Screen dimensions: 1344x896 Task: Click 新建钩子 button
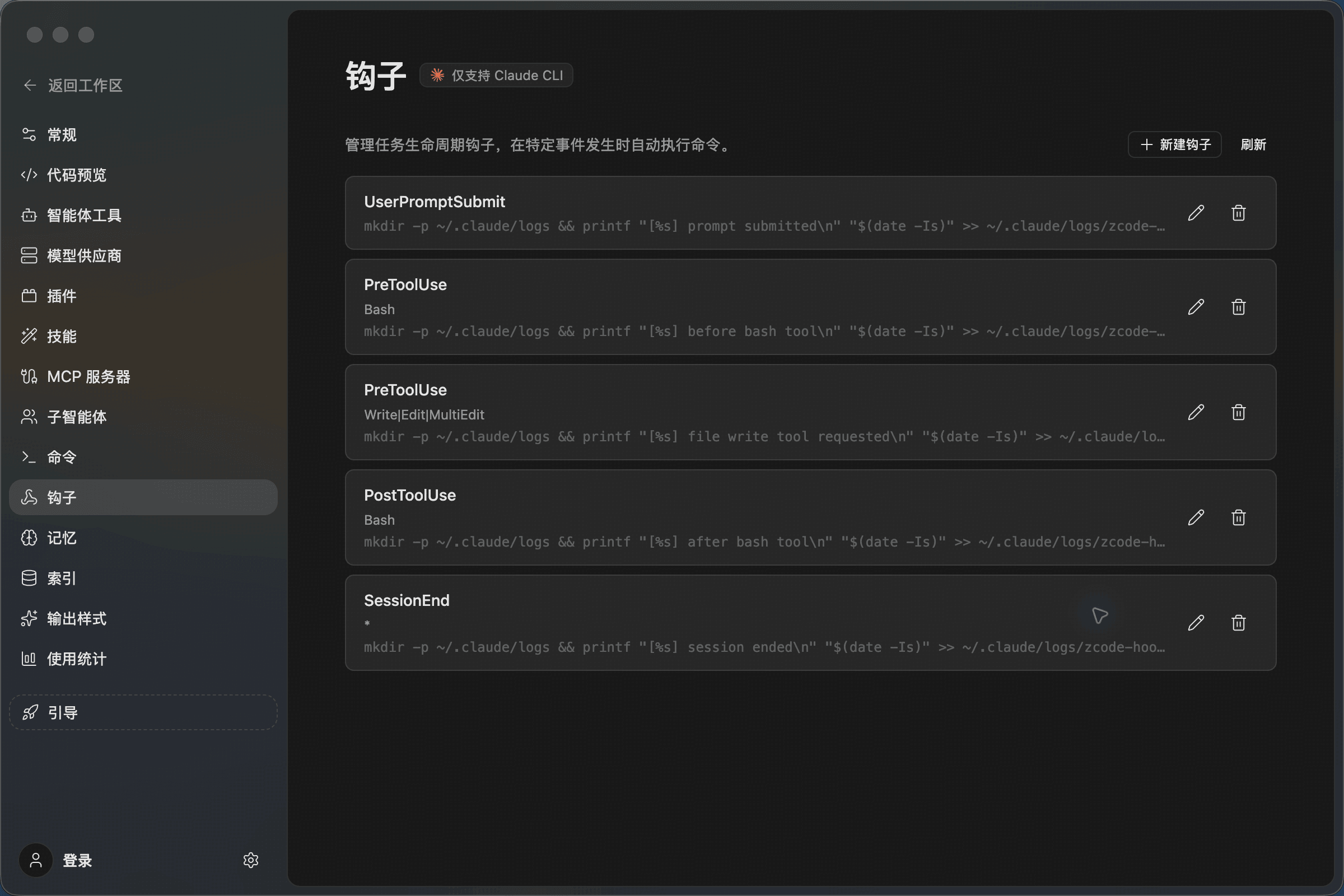coord(1174,144)
